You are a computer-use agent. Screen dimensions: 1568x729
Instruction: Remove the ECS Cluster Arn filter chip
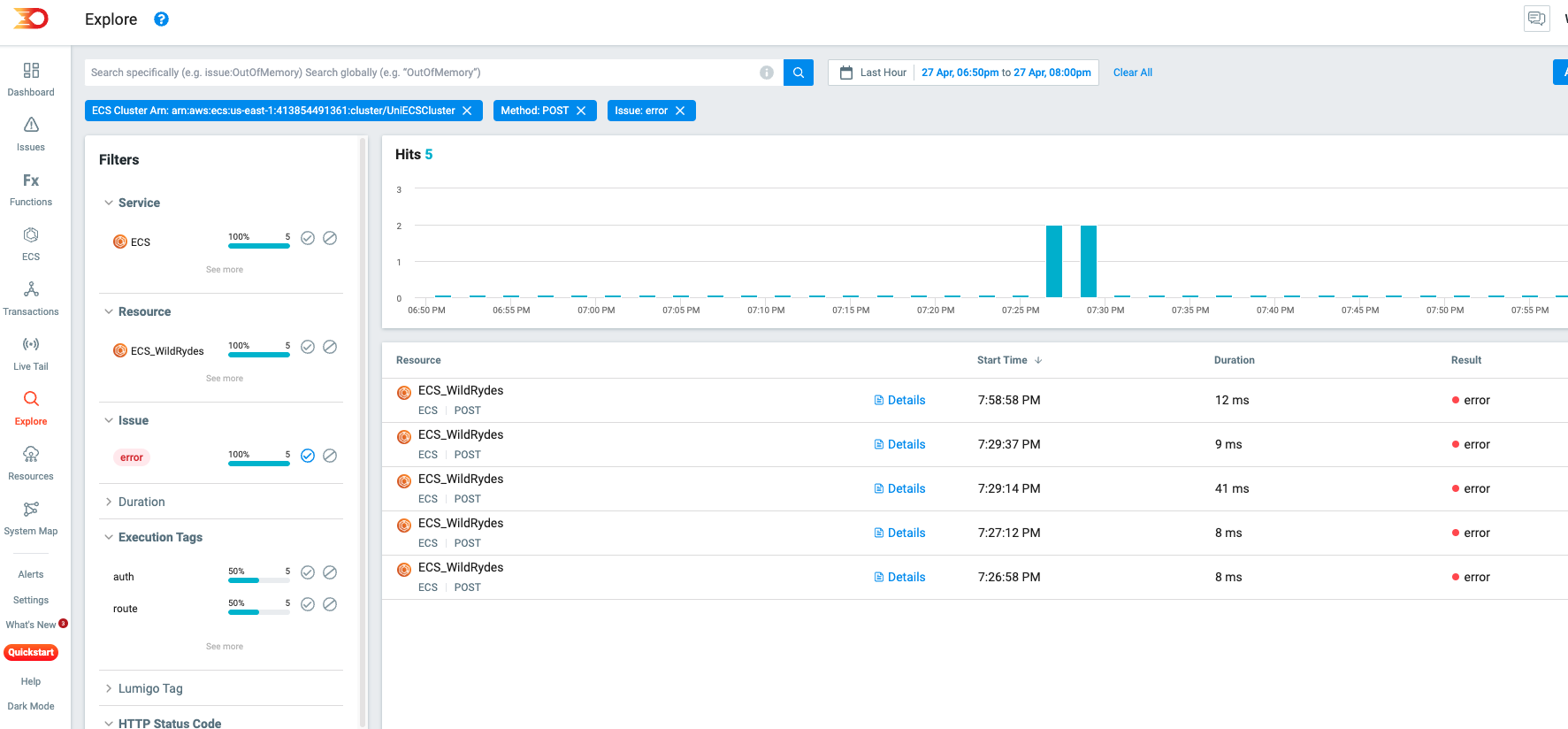coord(467,111)
